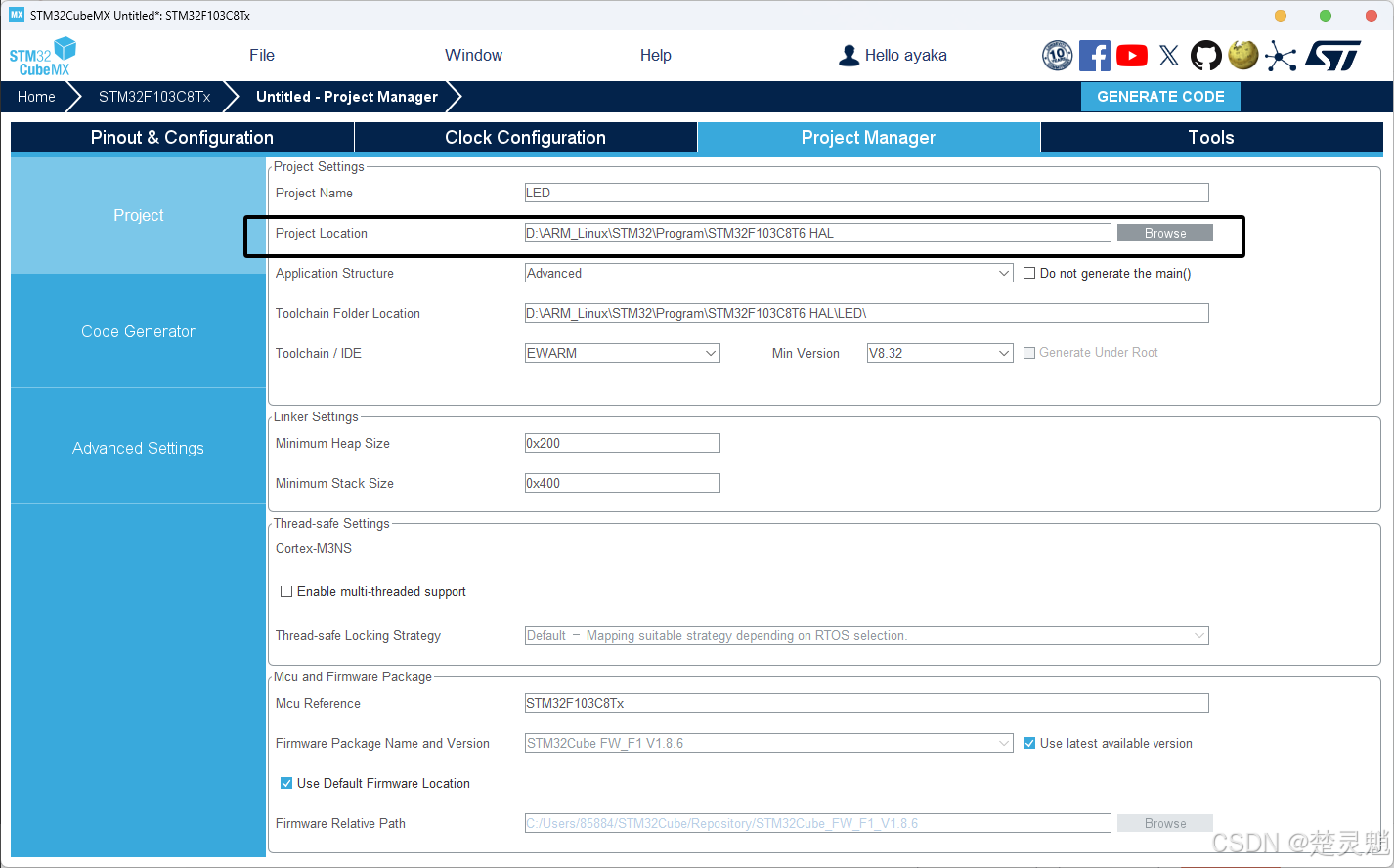The width and height of the screenshot is (1394, 868).
Task: Open the YouTube icon link
Action: 1132,56
